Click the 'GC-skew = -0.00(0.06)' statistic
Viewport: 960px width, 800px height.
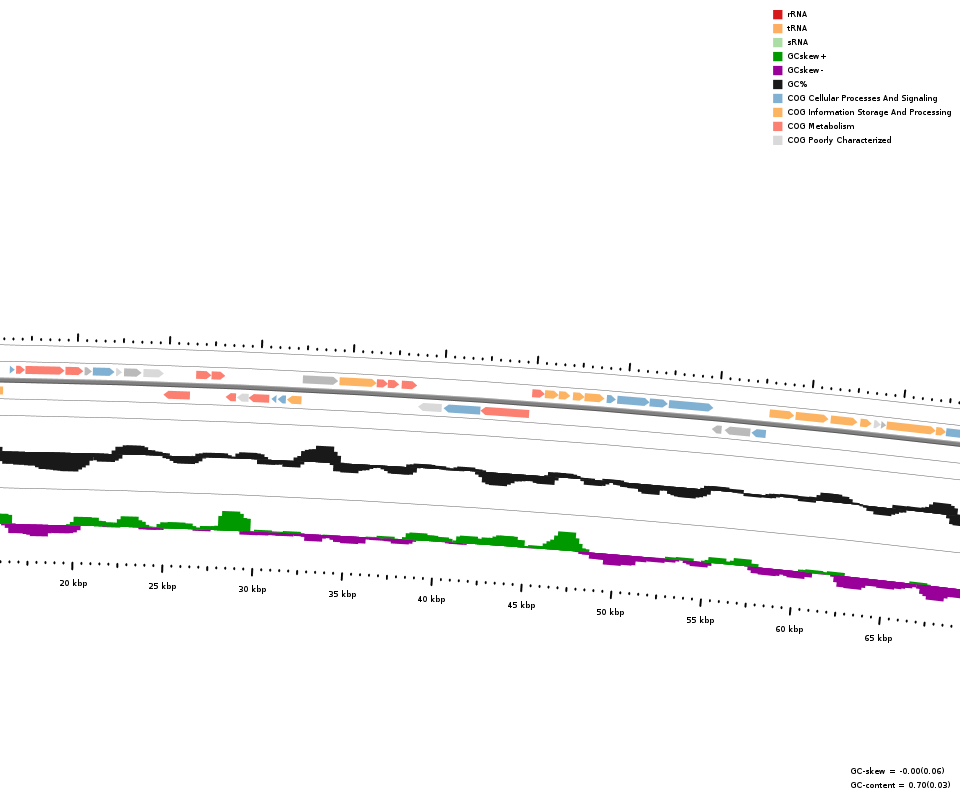tap(897, 771)
